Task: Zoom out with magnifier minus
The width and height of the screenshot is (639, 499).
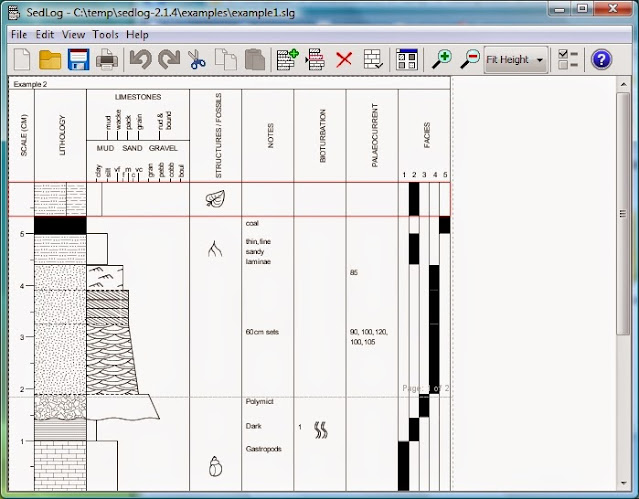Action: (470, 60)
